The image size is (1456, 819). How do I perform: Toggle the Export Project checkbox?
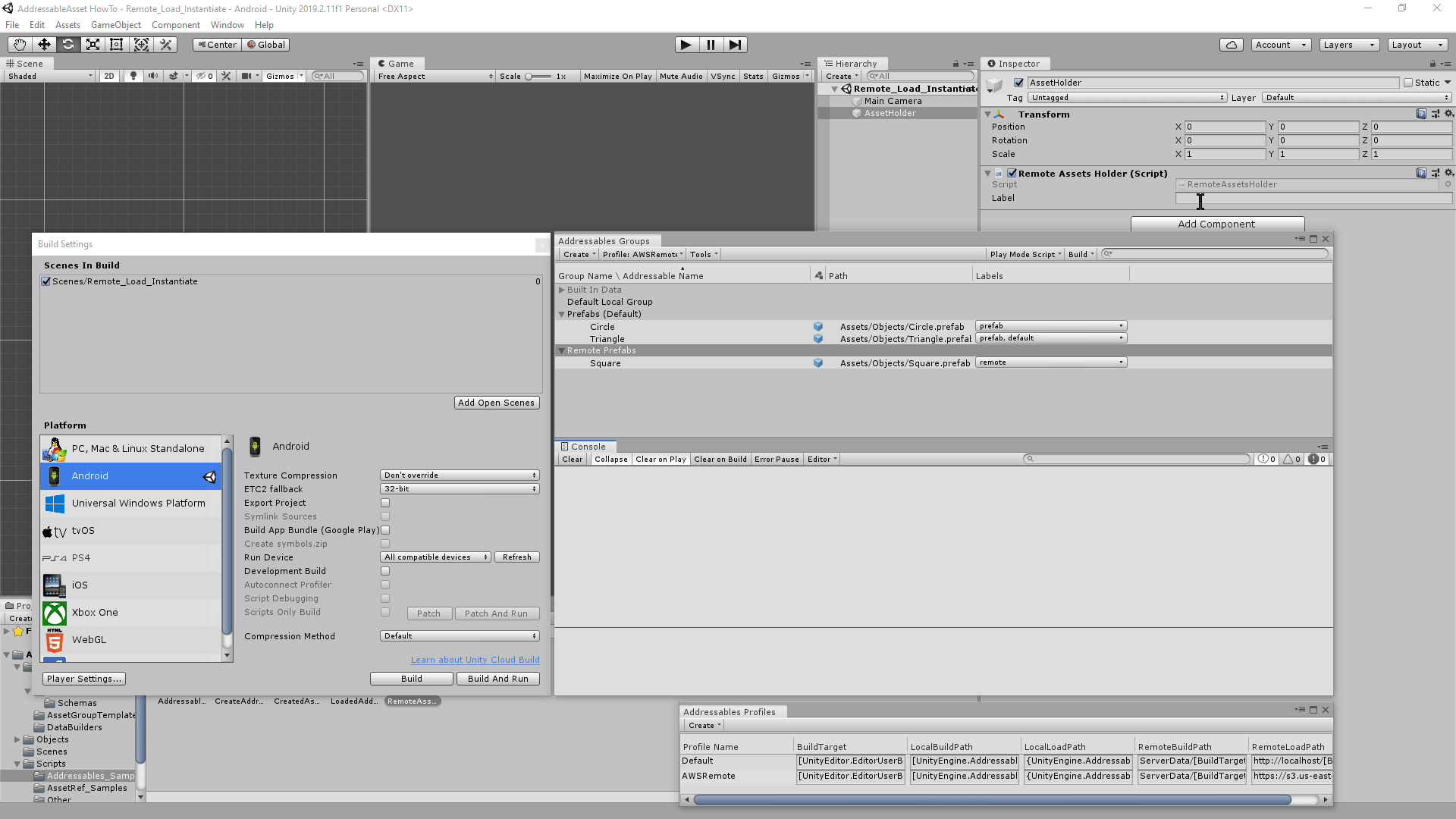[385, 503]
